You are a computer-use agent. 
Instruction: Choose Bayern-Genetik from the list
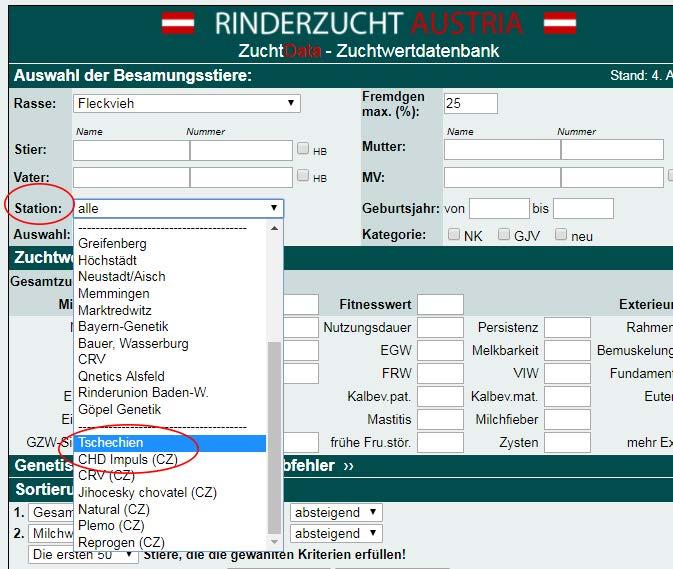(x=170, y=327)
